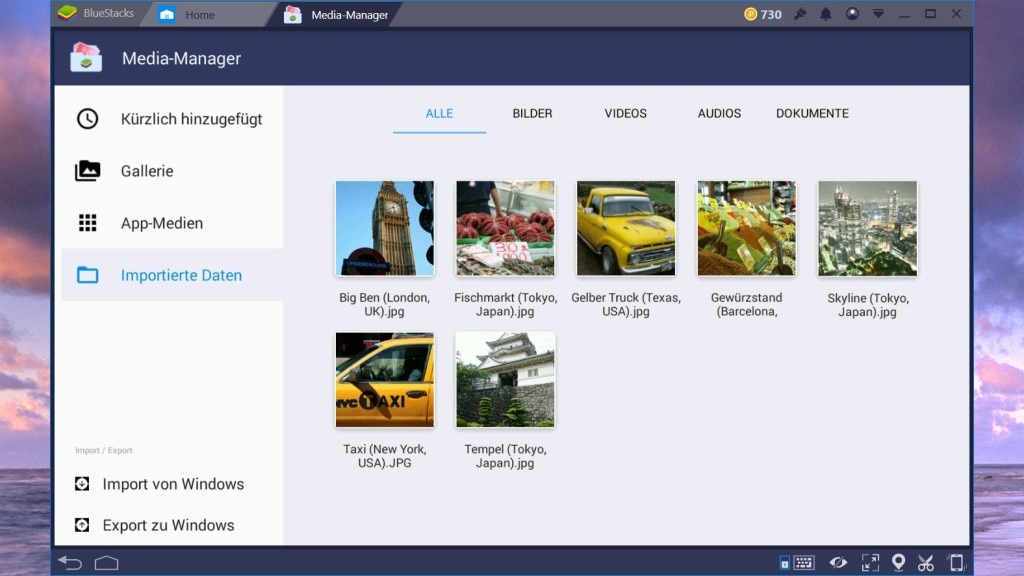Open App-Medien via the grid icon

(87, 223)
